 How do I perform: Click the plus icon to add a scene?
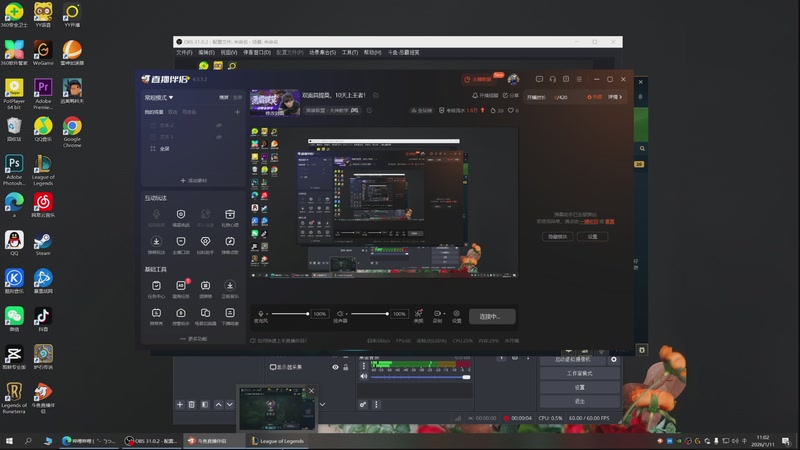coord(237,112)
